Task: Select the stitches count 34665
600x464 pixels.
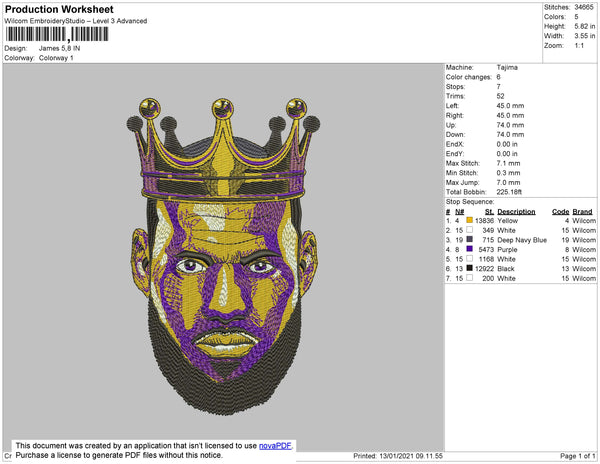Action: (584, 7)
